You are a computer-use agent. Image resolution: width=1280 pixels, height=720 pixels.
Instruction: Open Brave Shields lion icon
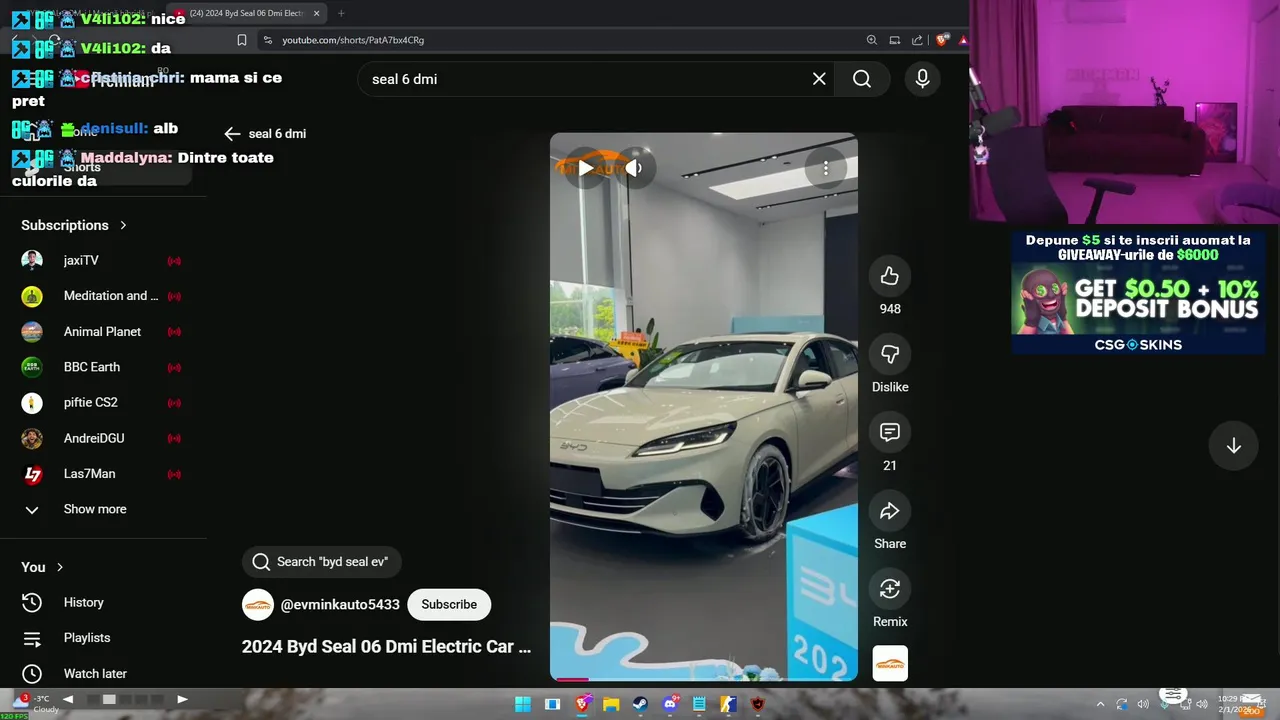pyautogui.click(x=942, y=40)
